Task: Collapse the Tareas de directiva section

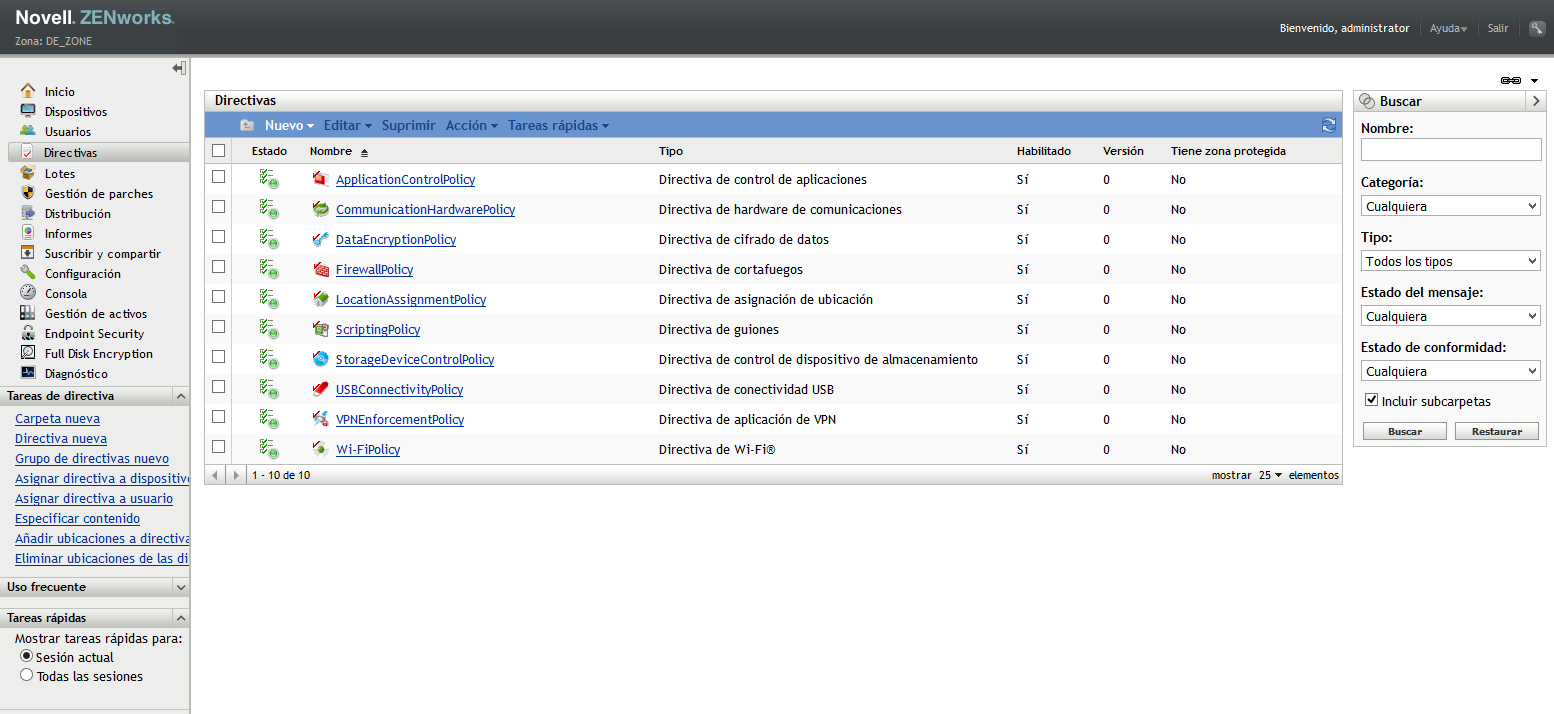Action: point(180,396)
